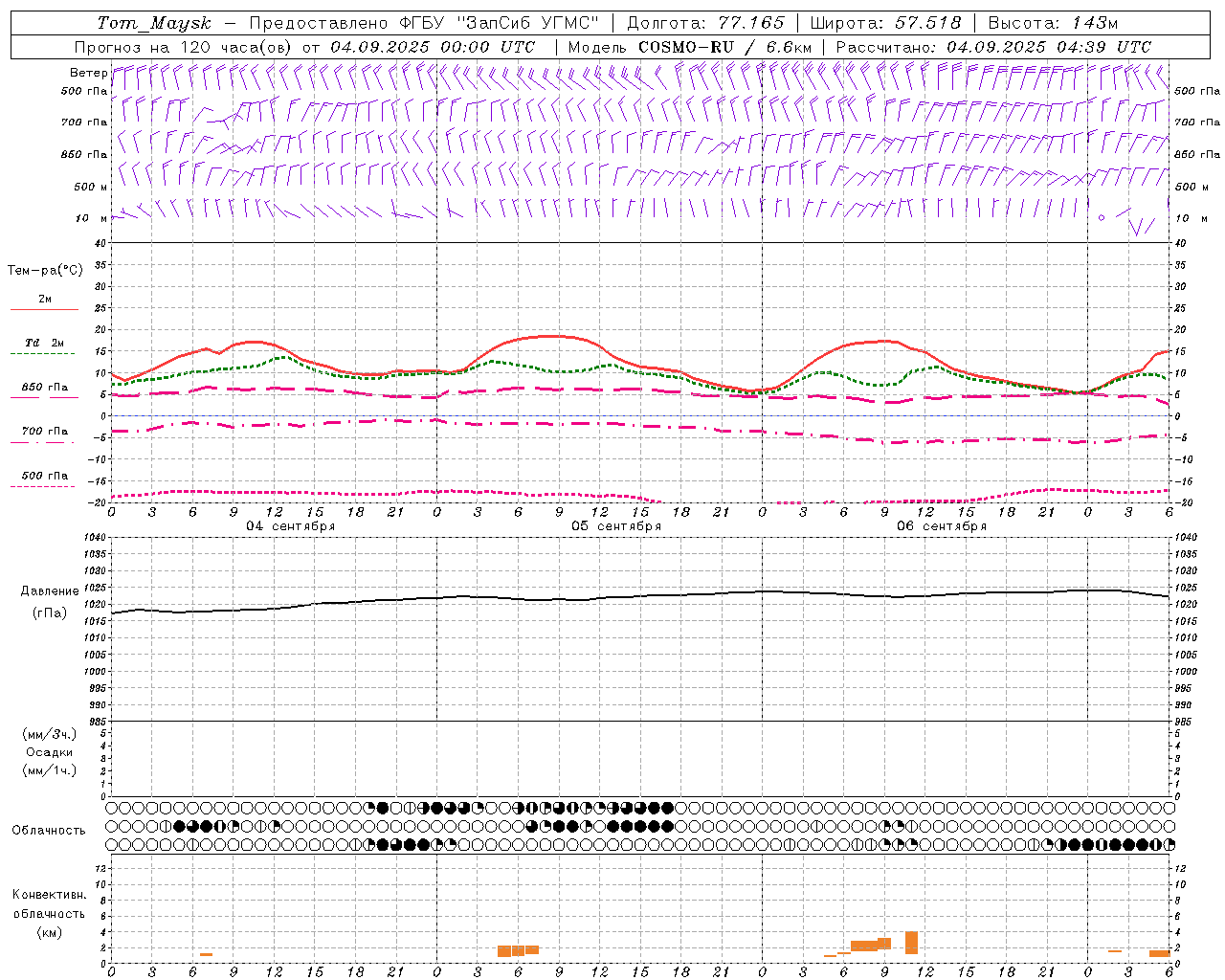This screenshot has height=980, width=1225.
Task: Click the Давление pressure panel label
Action: 50,591
